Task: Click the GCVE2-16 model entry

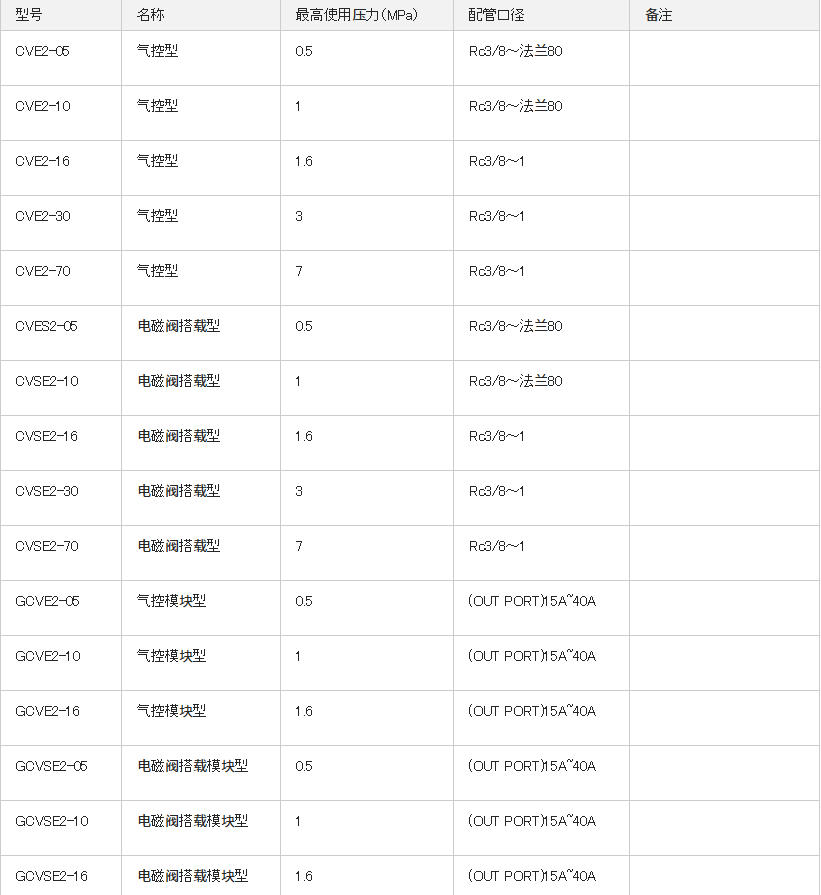Action: coord(47,711)
